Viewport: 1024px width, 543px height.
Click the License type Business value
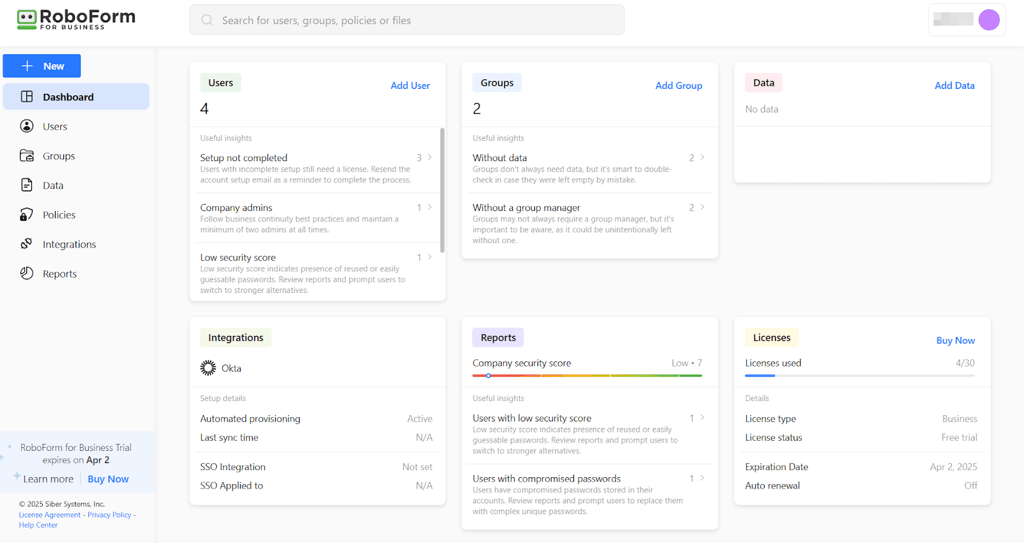pyautogui.click(x=959, y=419)
